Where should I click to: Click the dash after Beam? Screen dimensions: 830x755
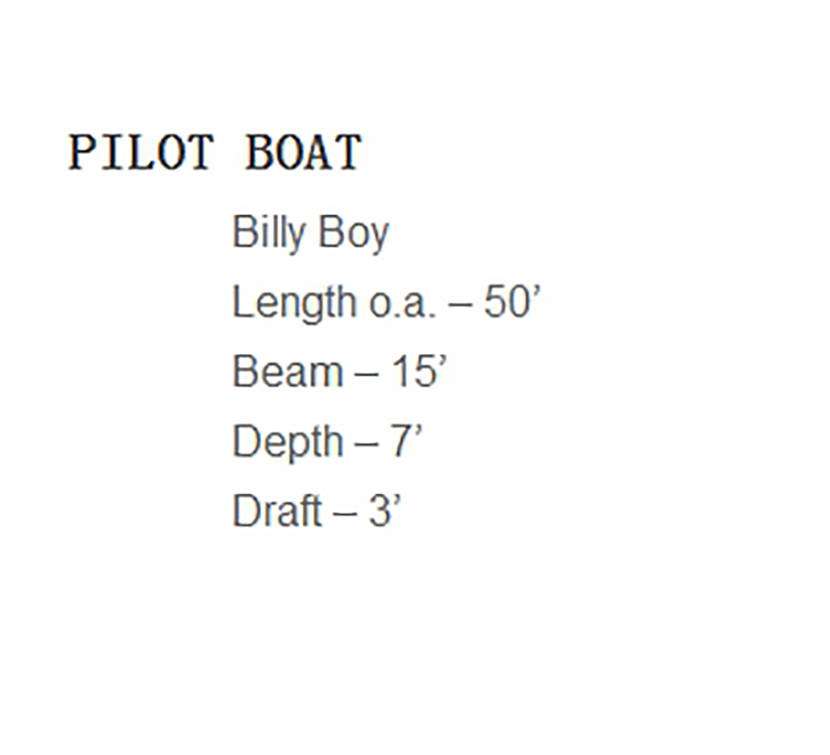click(367, 372)
